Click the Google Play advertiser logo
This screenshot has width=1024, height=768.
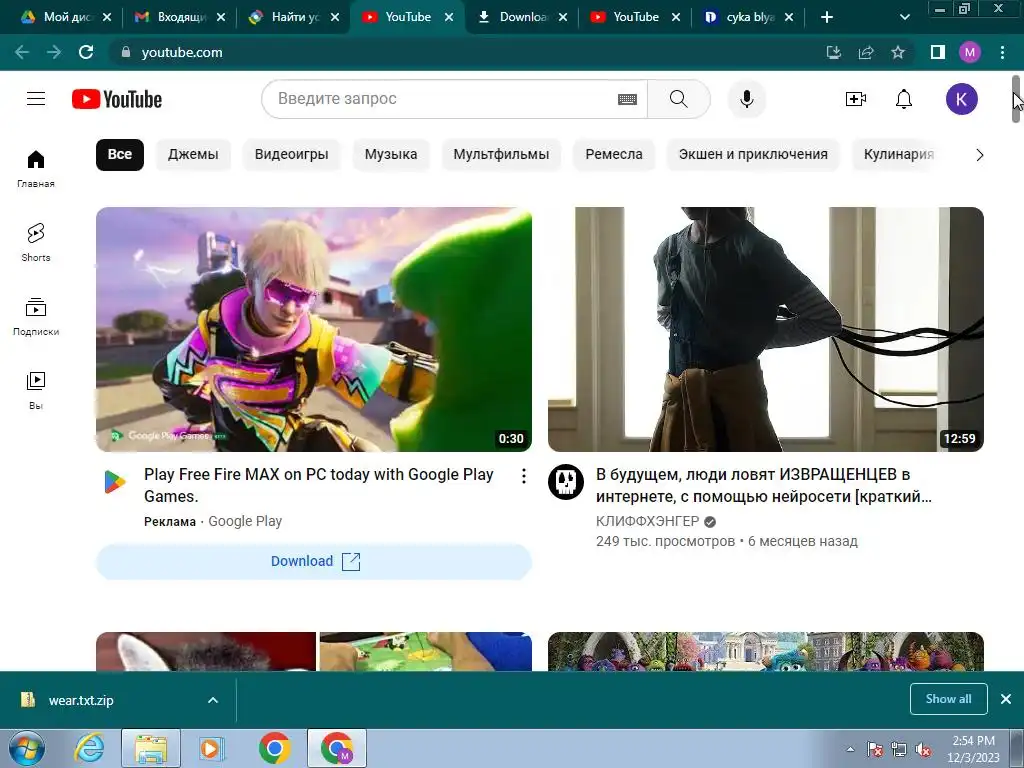[x=114, y=482]
